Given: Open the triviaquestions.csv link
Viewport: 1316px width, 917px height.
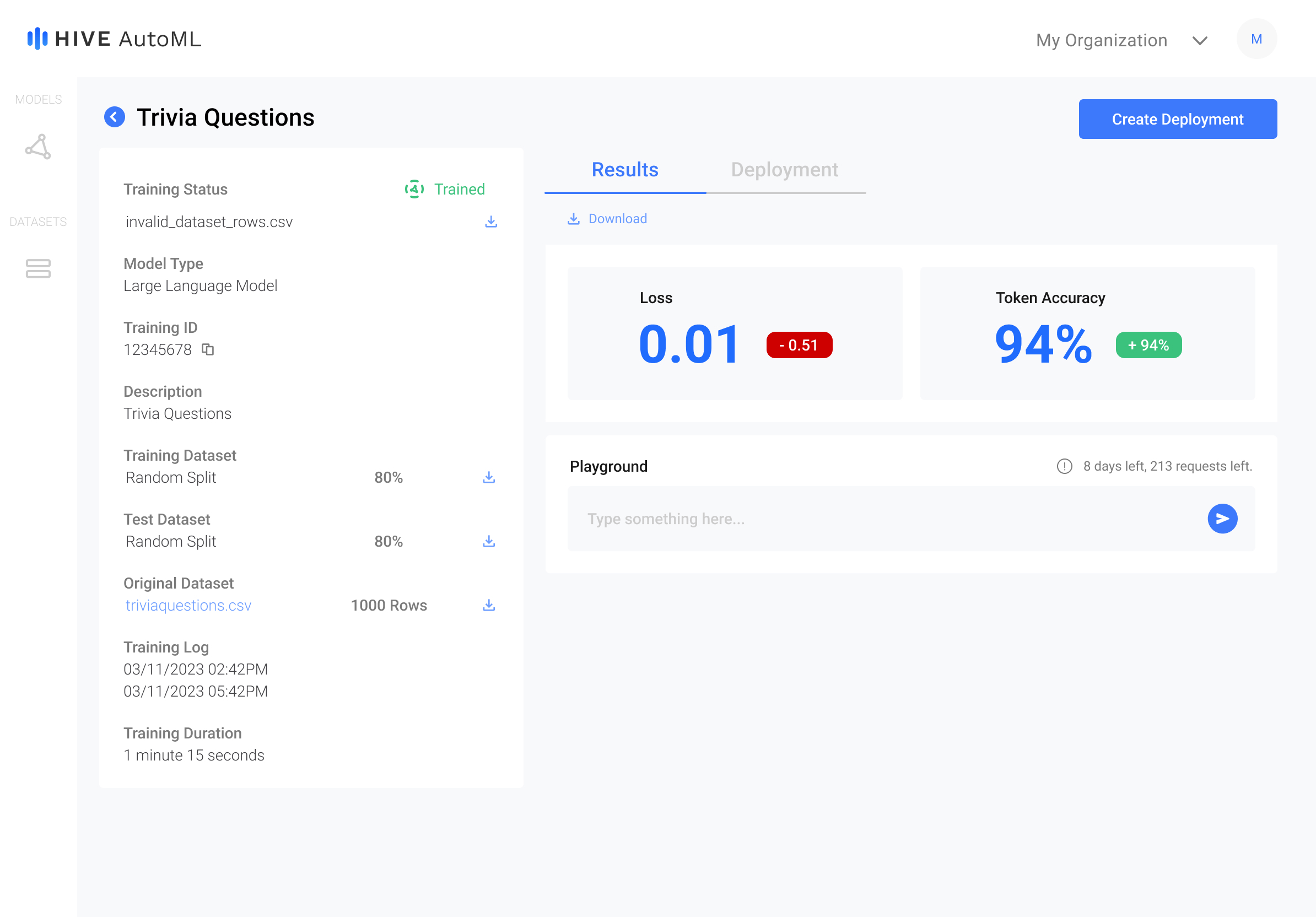Looking at the screenshot, I should pos(188,605).
